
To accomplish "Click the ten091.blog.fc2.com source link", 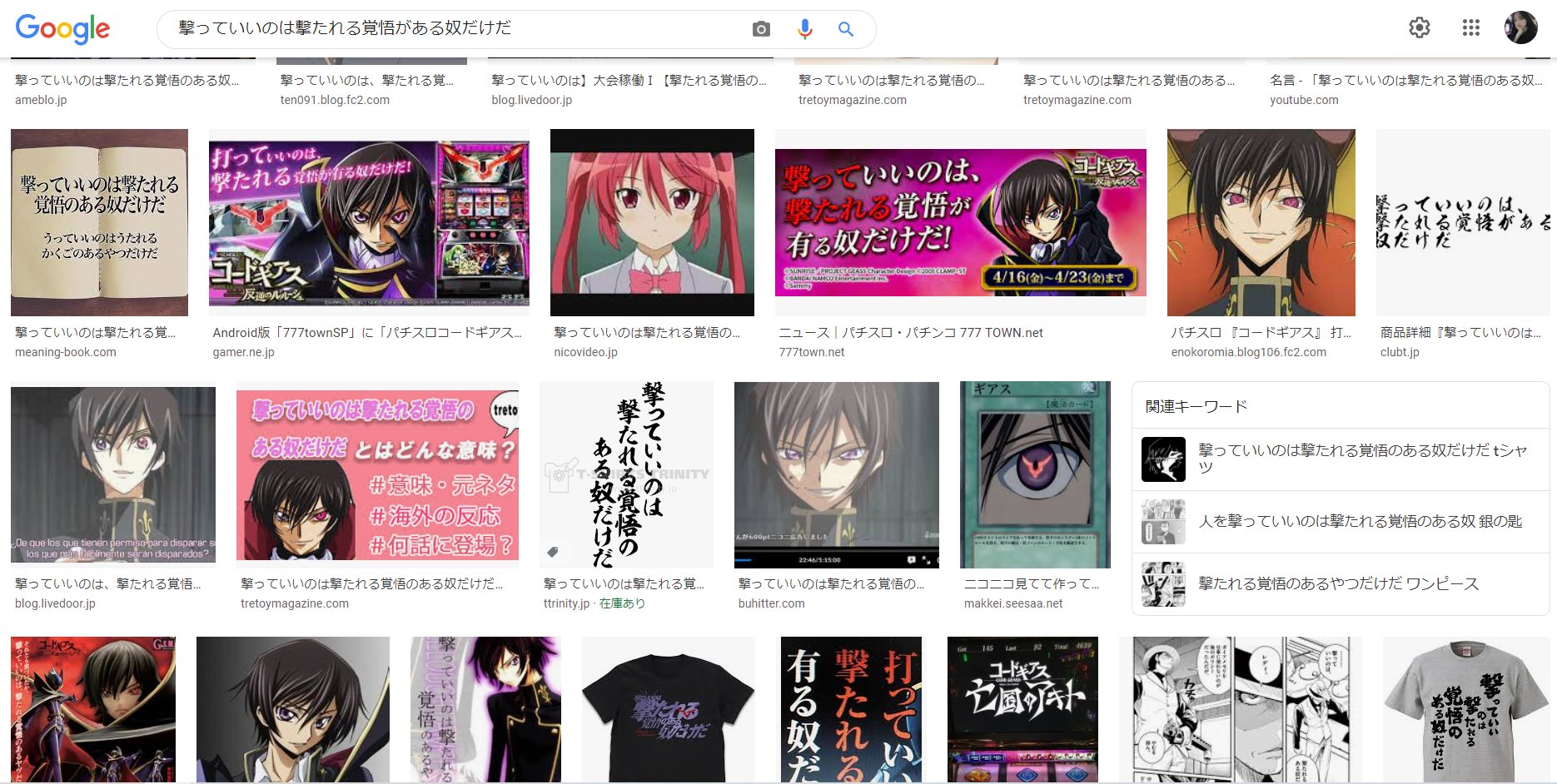I will pos(335,100).
